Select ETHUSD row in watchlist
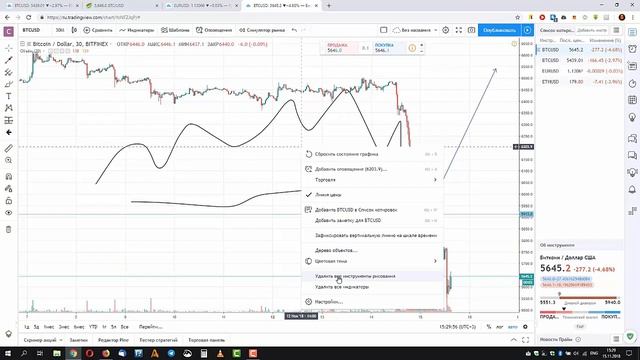Screen dimensions: 640x360 (x=580, y=82)
